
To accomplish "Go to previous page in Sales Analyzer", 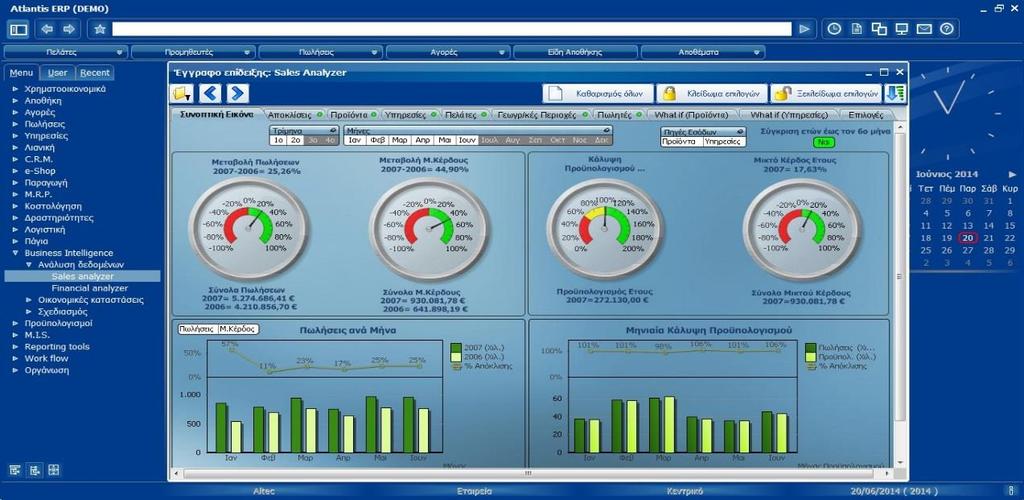I will click(210, 93).
